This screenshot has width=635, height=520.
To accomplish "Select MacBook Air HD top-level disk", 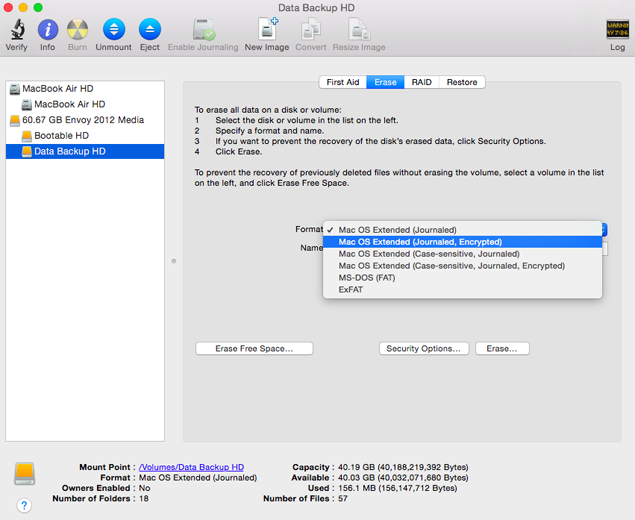I will [85, 89].
